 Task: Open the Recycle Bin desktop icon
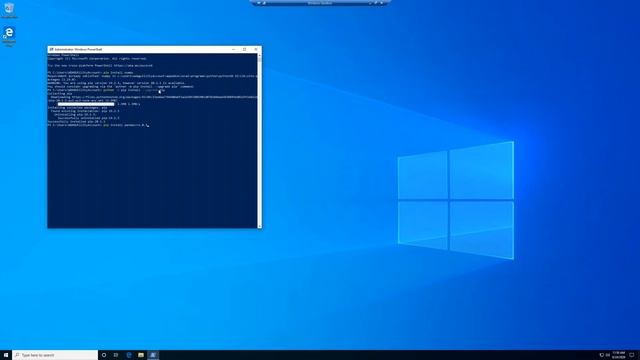pos(9,10)
